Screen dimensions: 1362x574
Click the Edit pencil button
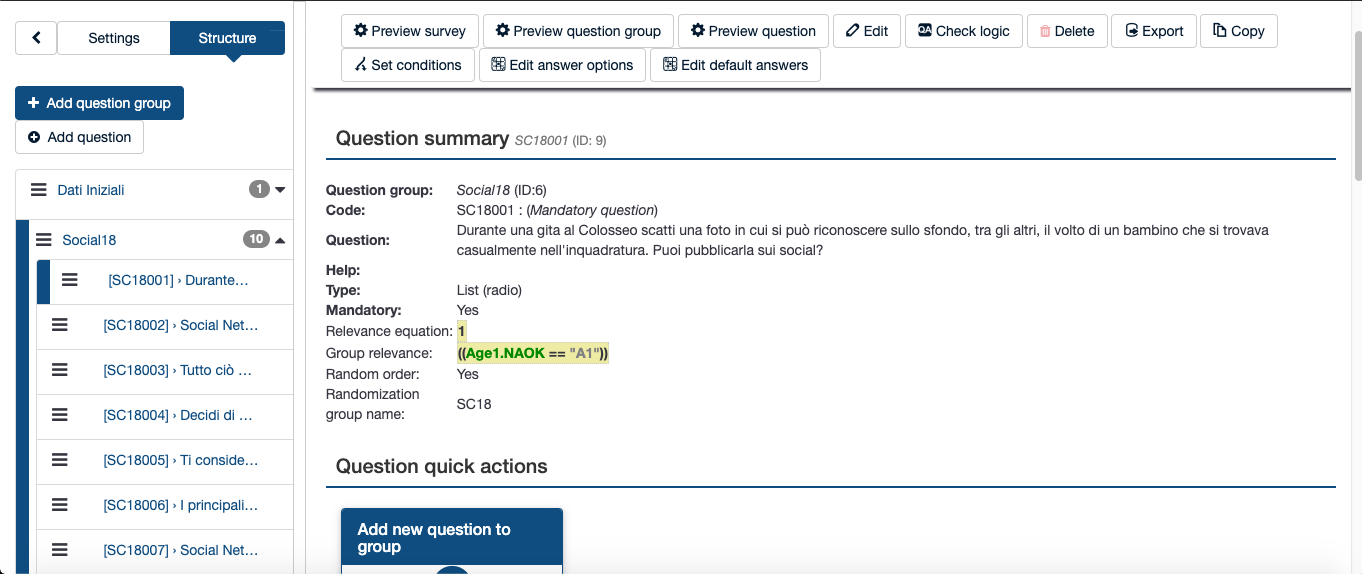pyautogui.click(x=867, y=31)
